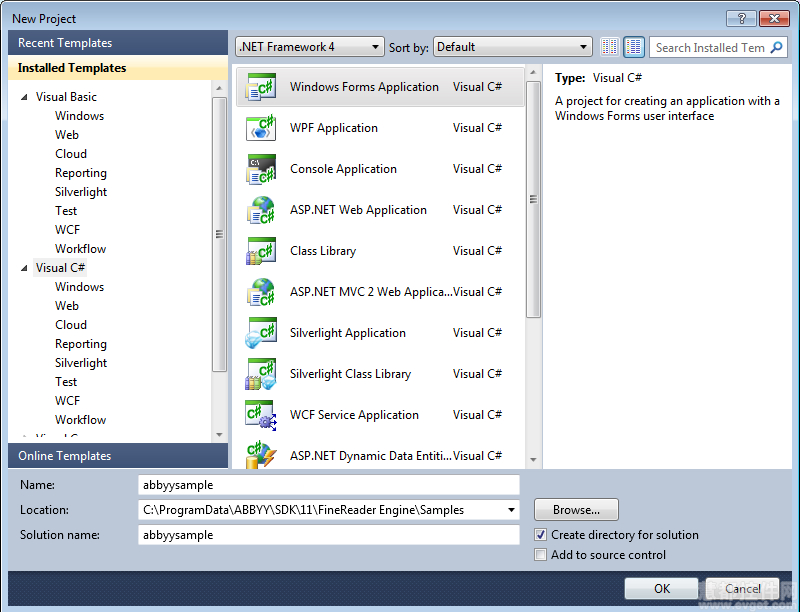The height and width of the screenshot is (612, 800).
Task: Select Test under Visual Basic
Action: (x=66, y=211)
